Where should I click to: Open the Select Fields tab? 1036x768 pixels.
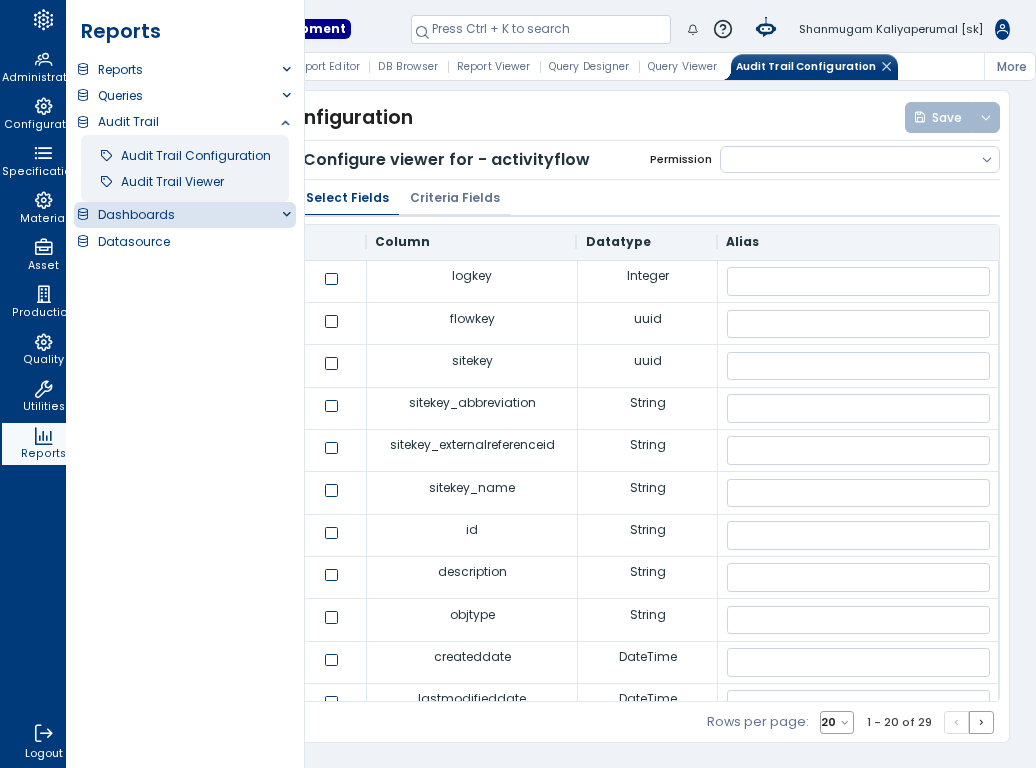point(348,198)
